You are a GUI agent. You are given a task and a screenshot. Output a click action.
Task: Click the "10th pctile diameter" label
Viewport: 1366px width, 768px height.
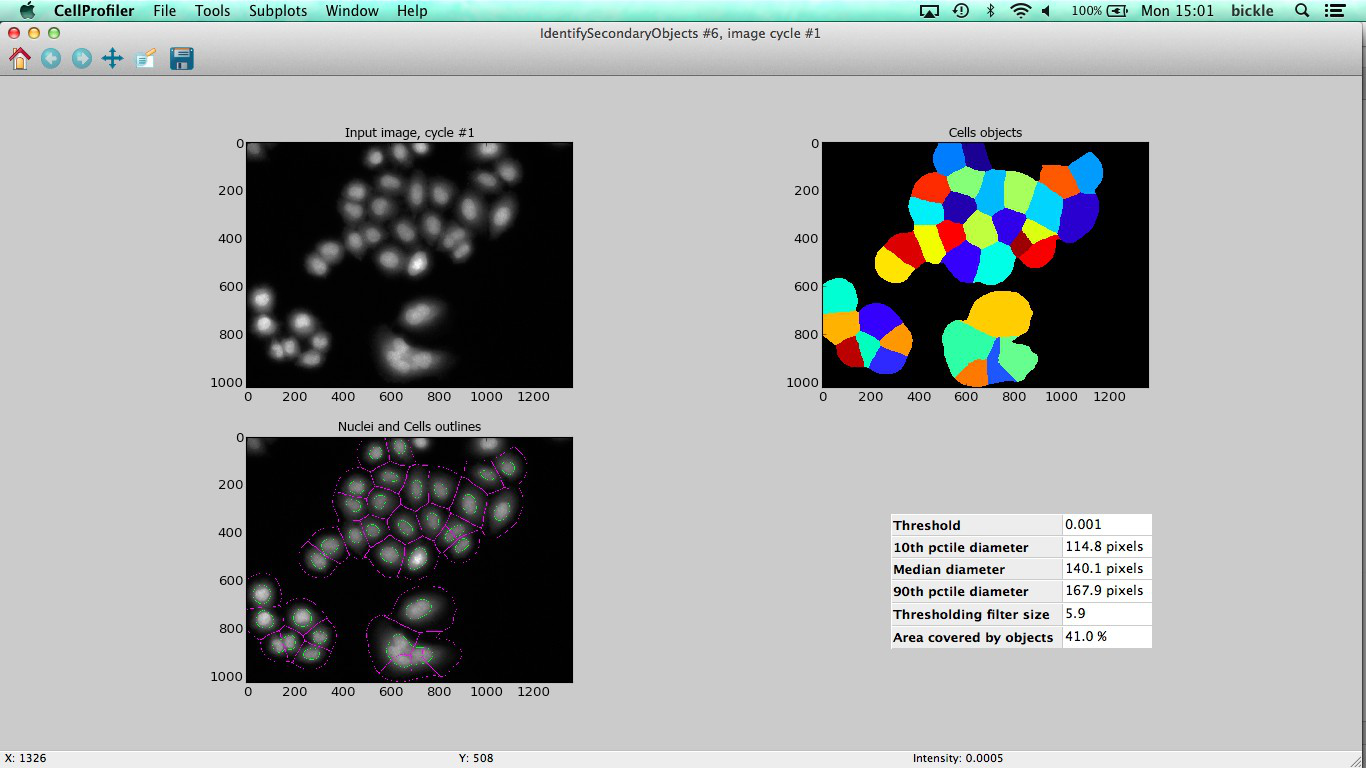961,547
